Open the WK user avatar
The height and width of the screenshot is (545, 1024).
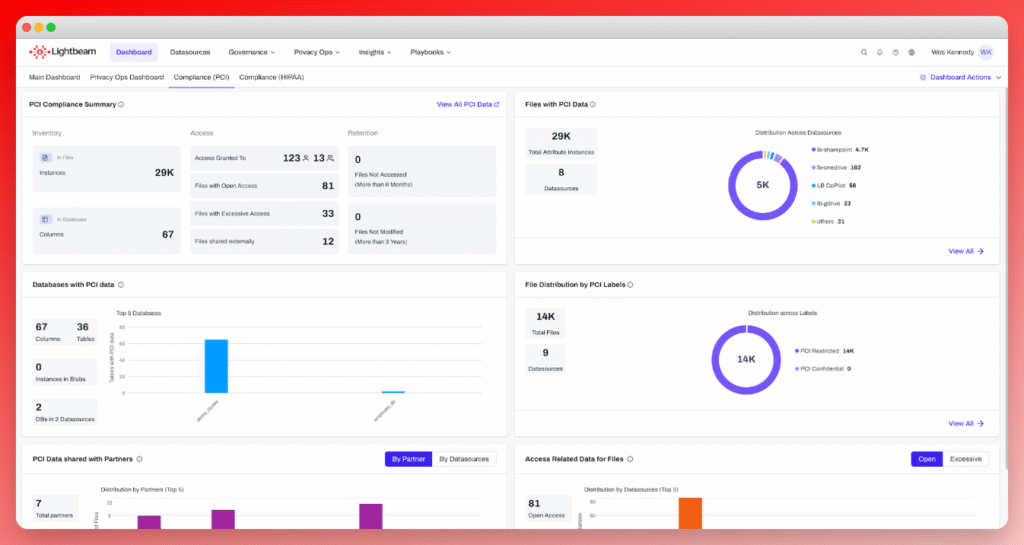click(x=986, y=52)
